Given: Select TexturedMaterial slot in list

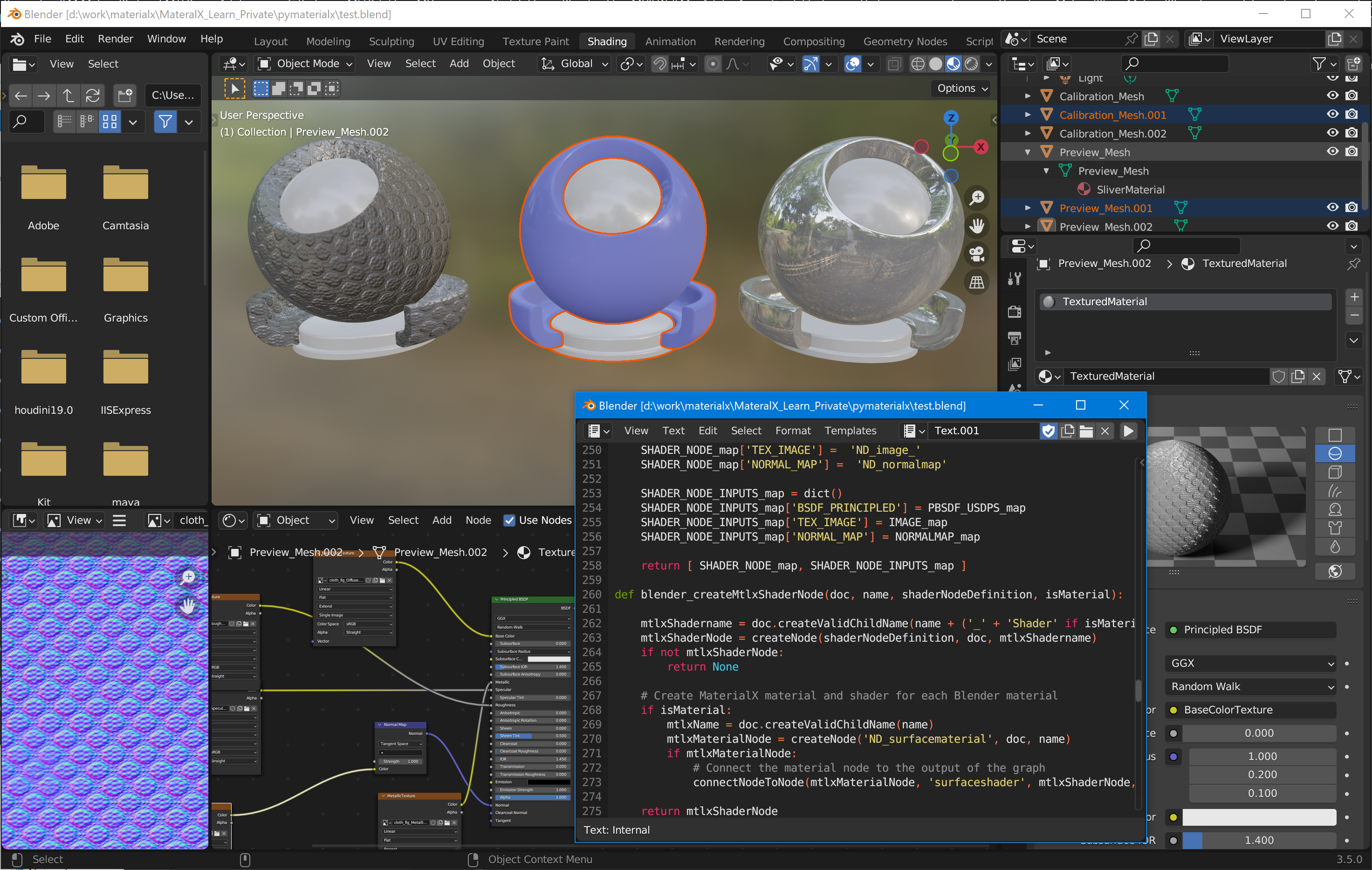Looking at the screenshot, I should click(1185, 301).
